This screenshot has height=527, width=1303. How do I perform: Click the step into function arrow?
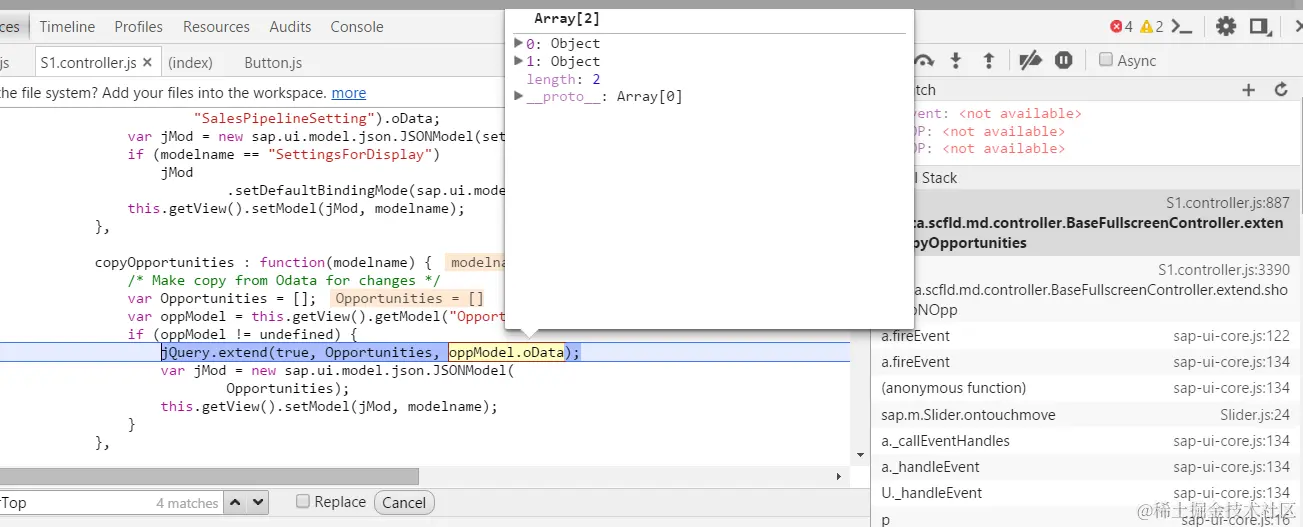[x=955, y=61]
